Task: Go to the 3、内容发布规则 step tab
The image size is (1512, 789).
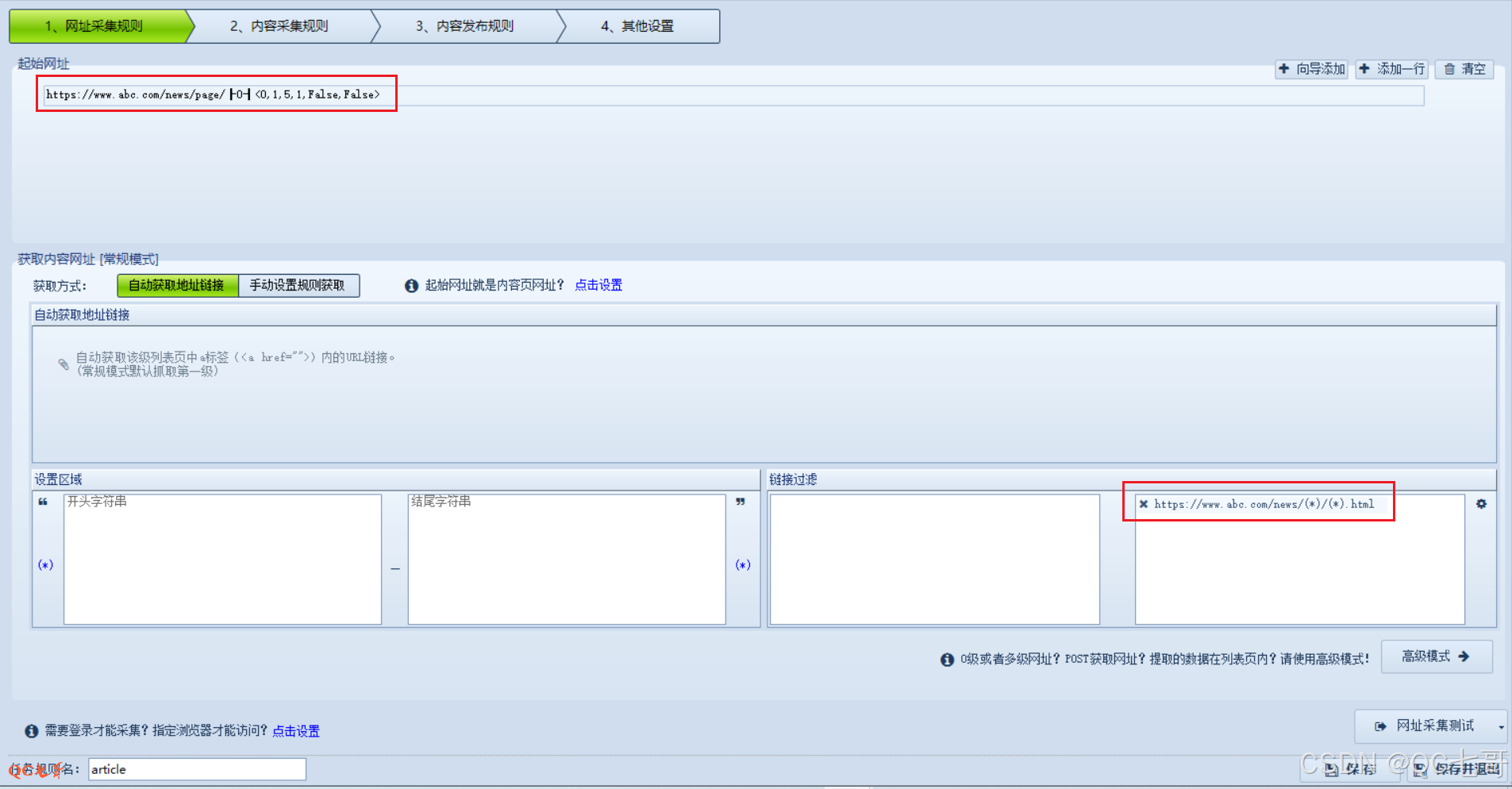Action: [x=465, y=26]
